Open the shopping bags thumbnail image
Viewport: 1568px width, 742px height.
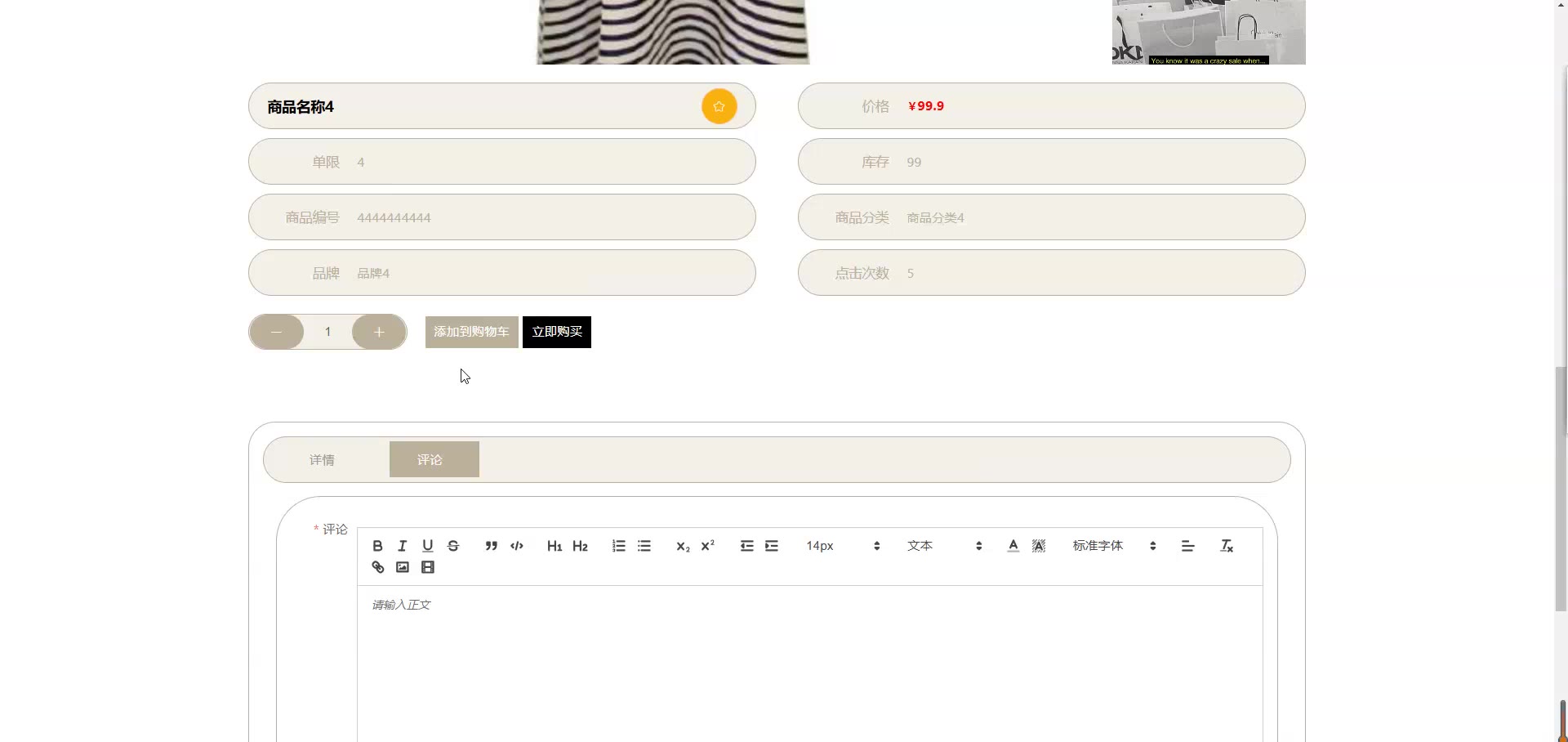(1209, 32)
